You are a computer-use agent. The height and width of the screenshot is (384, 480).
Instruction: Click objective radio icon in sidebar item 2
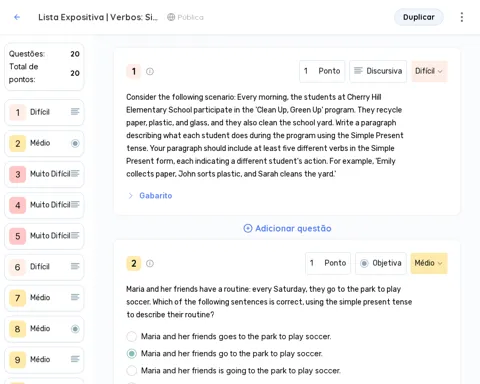click(x=75, y=143)
